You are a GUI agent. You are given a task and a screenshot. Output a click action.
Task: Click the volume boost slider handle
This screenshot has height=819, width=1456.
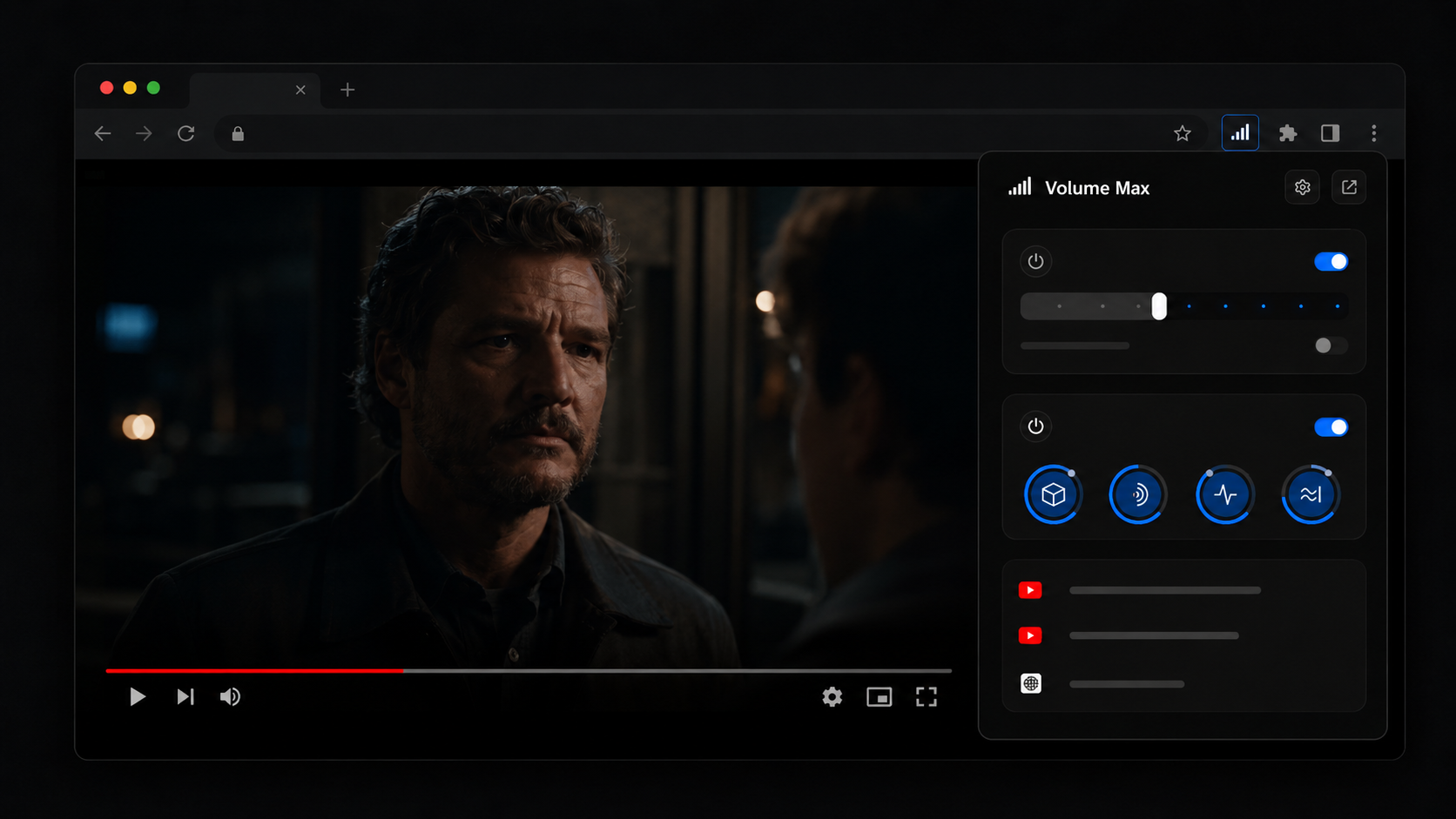click(x=1159, y=306)
